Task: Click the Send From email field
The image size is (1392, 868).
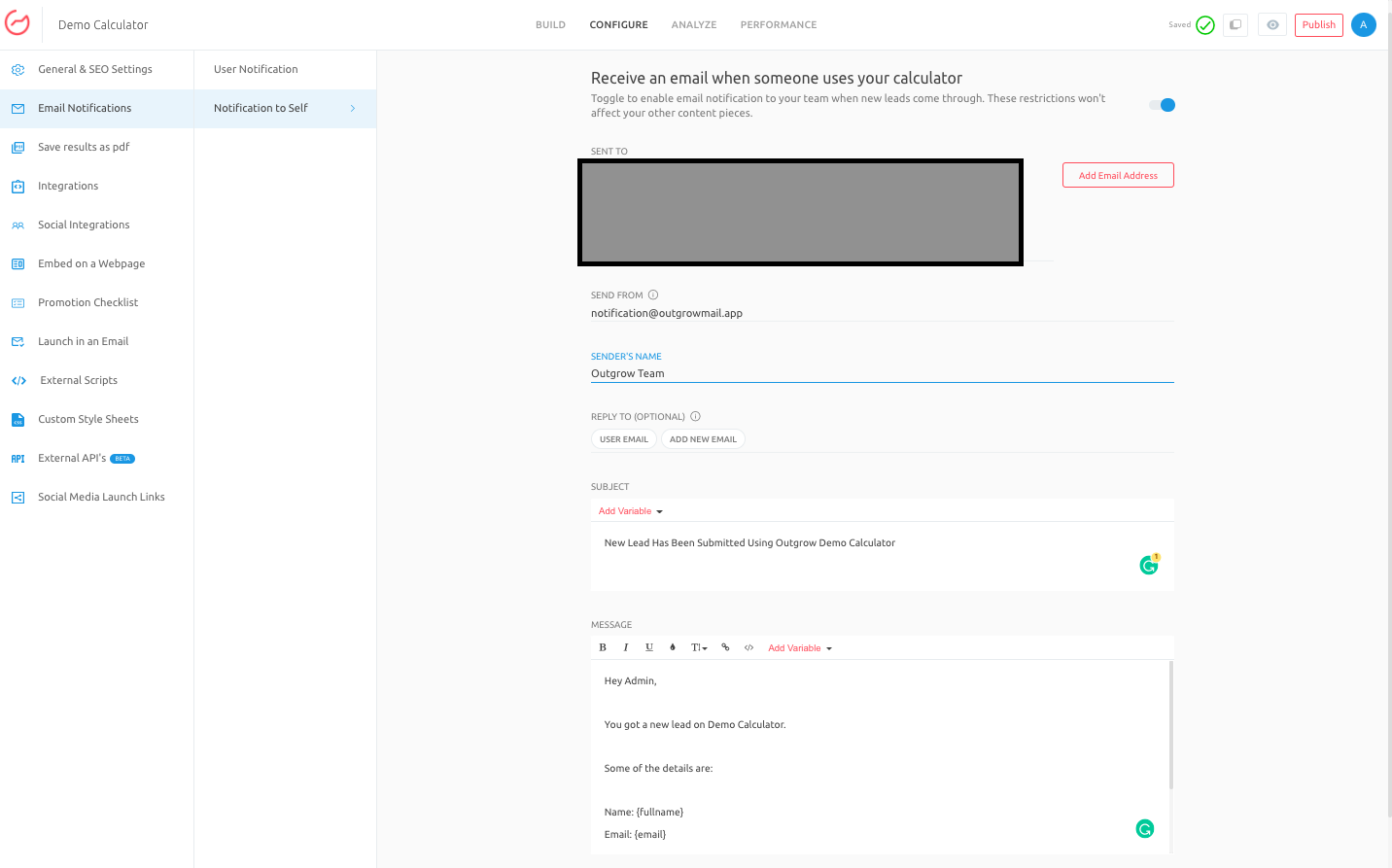Action: click(883, 313)
